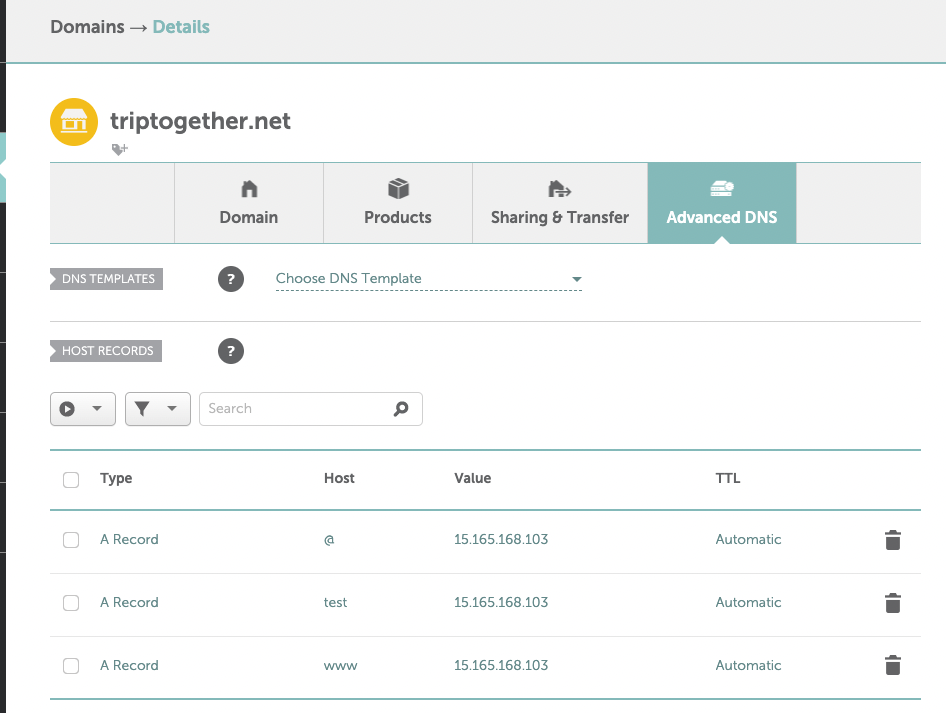Click the triptogether.net domain title
The image size is (946, 713).
[200, 121]
